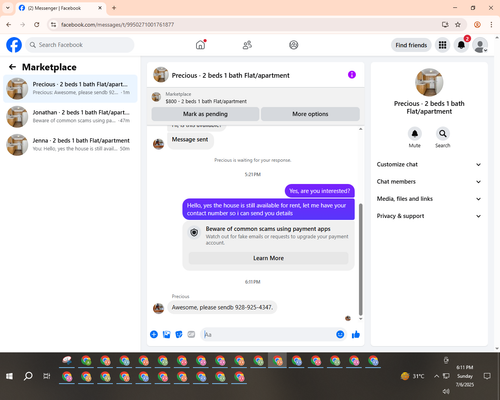
Task: Open the browser tab search dropdown
Action: pyautogui.click(x=8, y=8)
